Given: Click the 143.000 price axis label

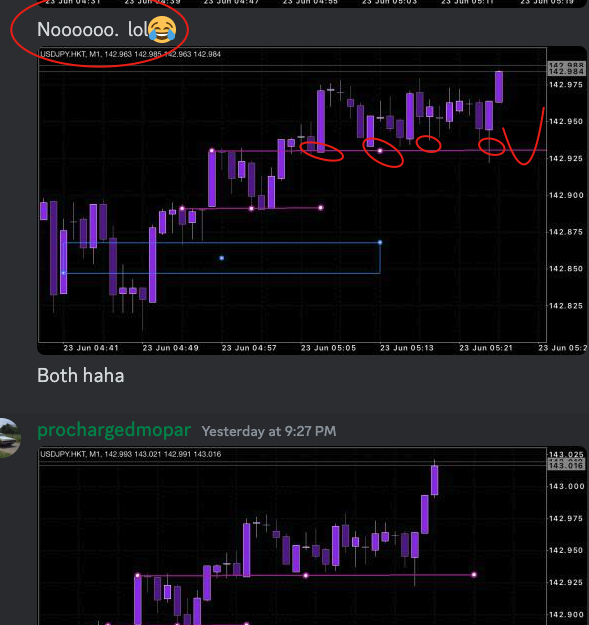Looking at the screenshot, I should (567, 486).
